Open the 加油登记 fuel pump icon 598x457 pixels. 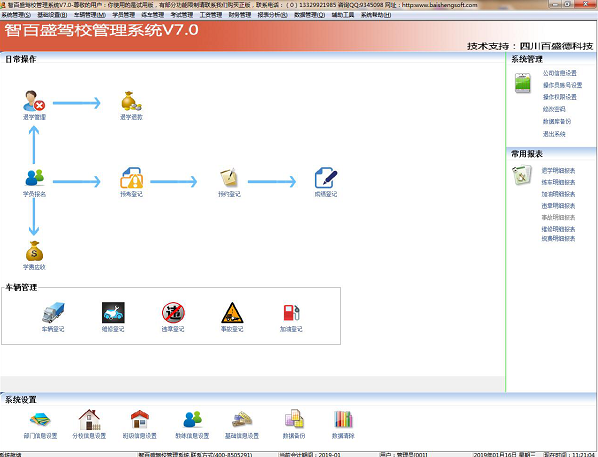tap(291, 313)
